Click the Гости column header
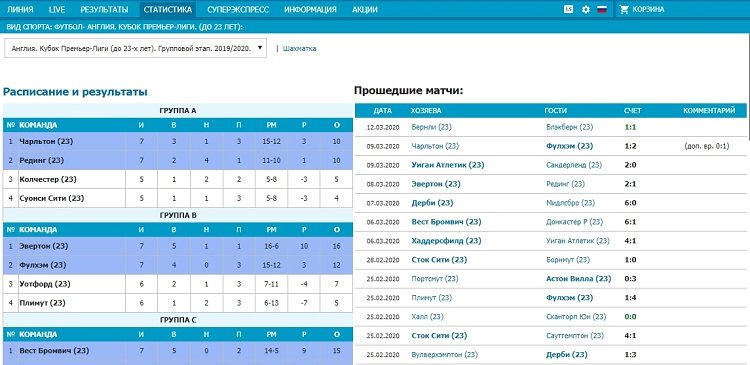The height and width of the screenshot is (365, 750). 556,111
